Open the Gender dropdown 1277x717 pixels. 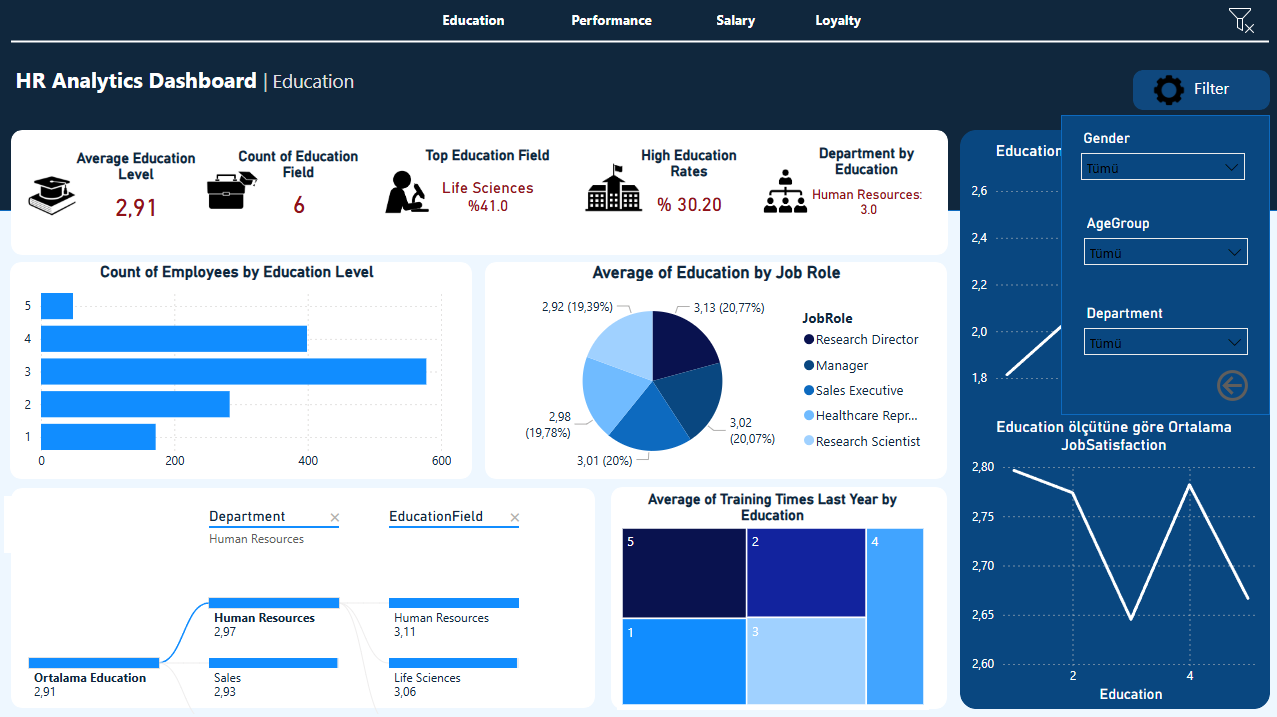coord(1162,168)
